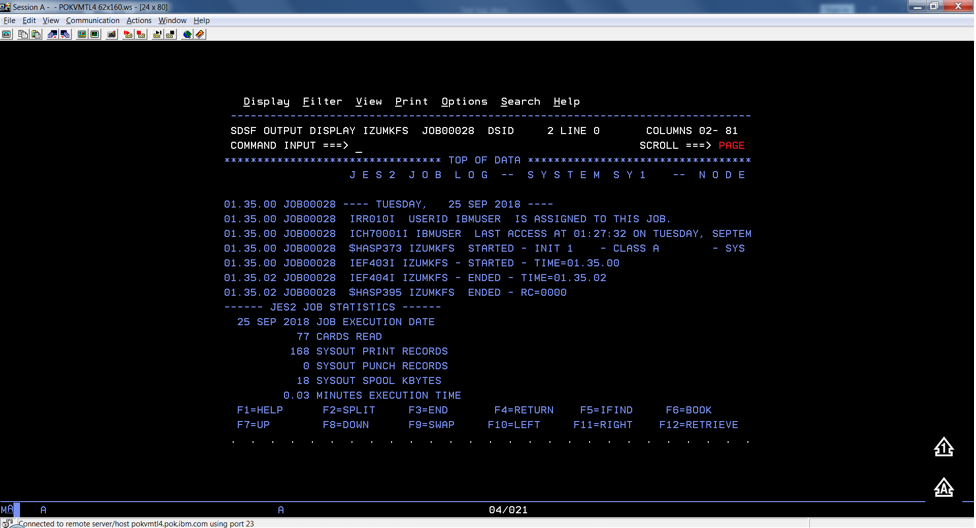Click the Receive File from Host icon
Image resolution: width=976 pixels, height=528 pixels.
tap(65, 34)
